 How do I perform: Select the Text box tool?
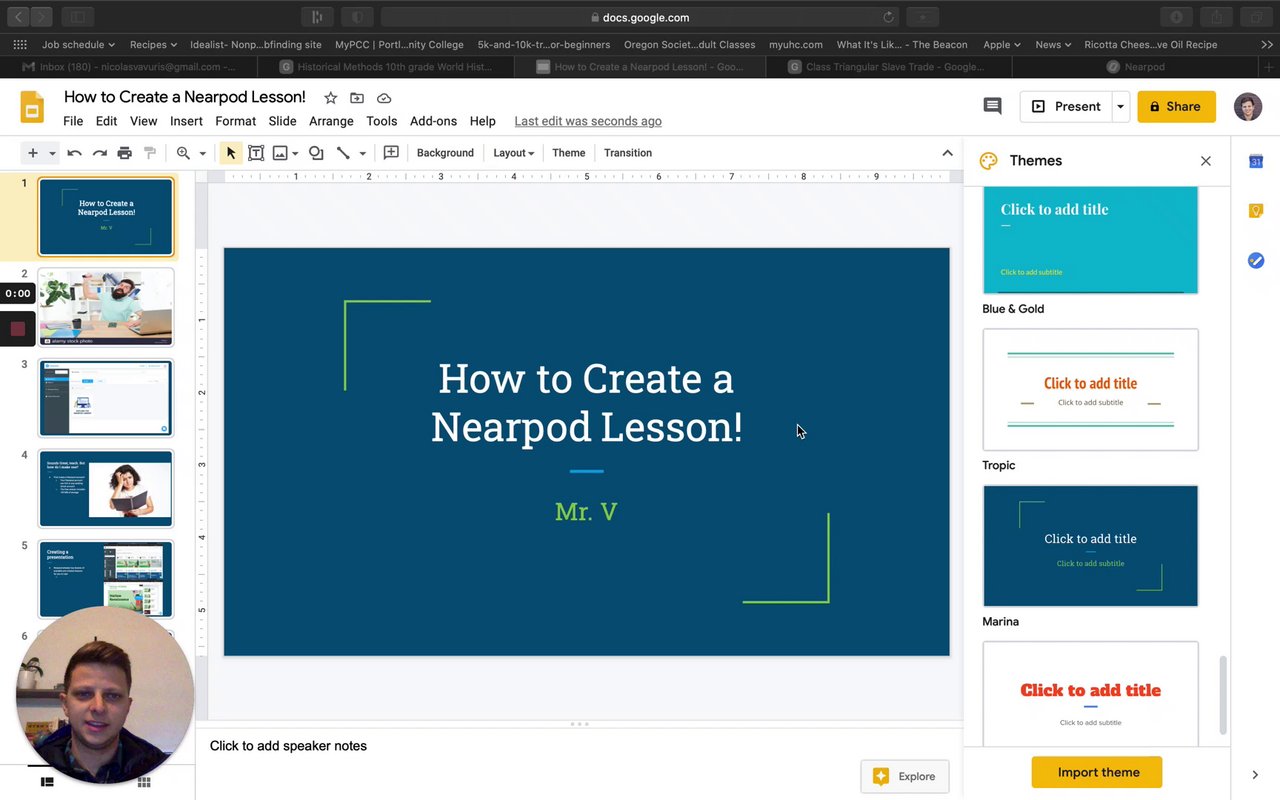click(x=256, y=153)
